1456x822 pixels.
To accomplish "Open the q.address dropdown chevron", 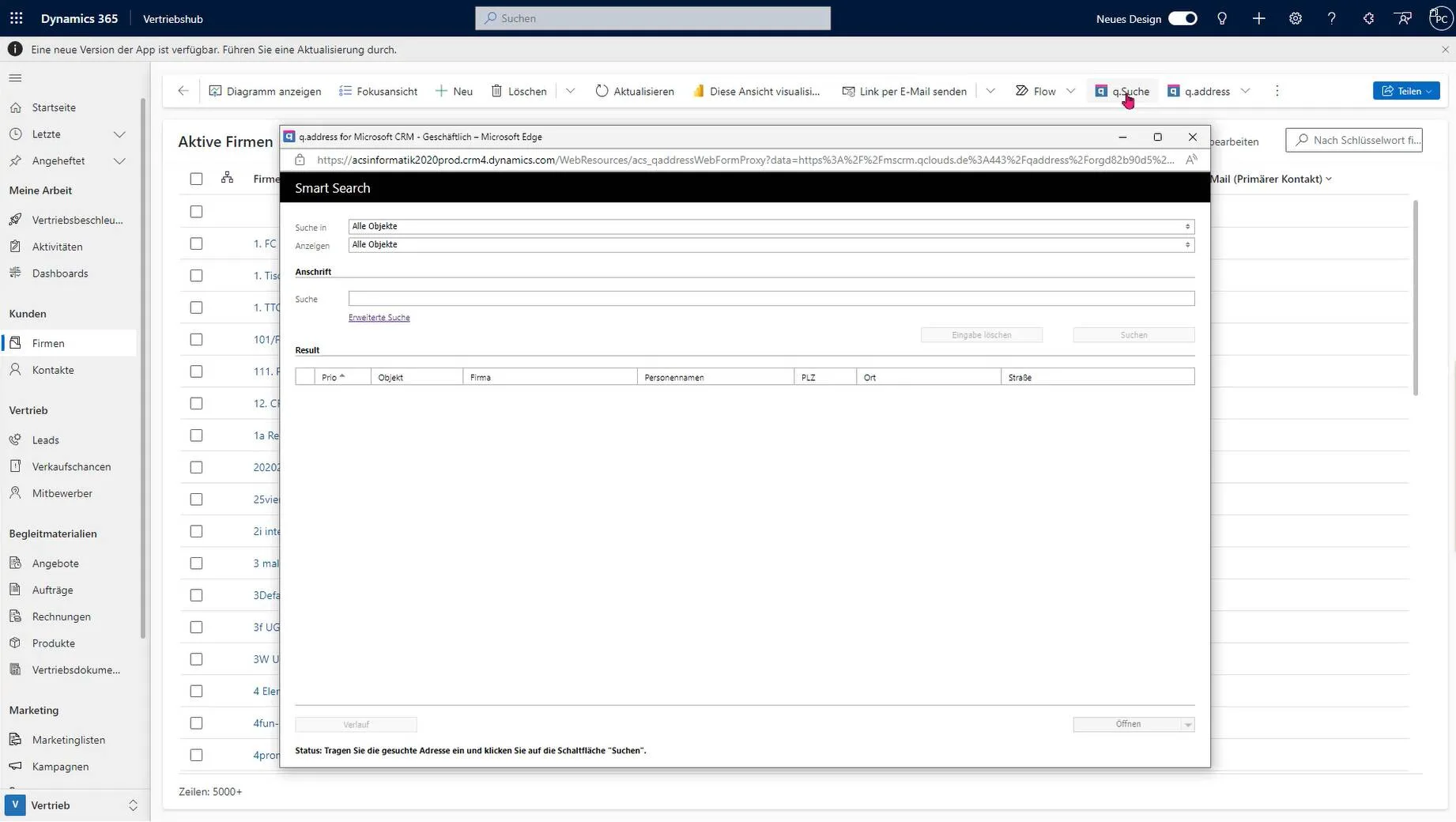I will 1246,91.
